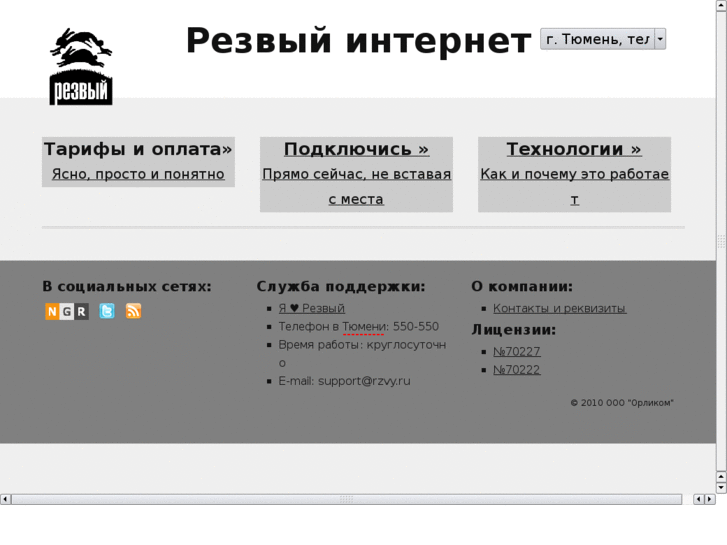
Task: Open license №70222 link
Action: pyautogui.click(x=517, y=370)
